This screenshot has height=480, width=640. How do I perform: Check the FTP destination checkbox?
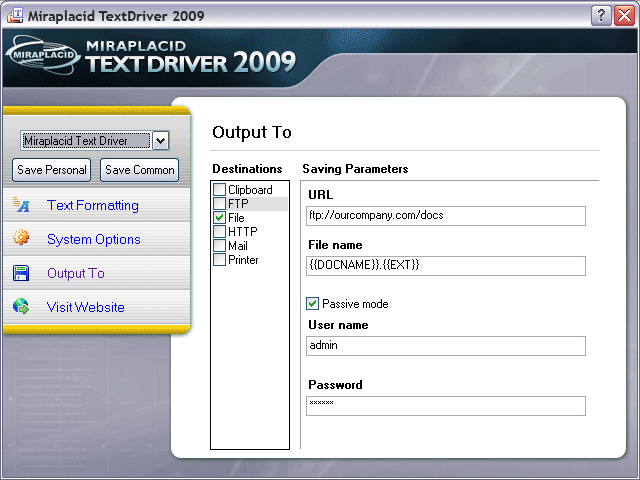(220, 203)
